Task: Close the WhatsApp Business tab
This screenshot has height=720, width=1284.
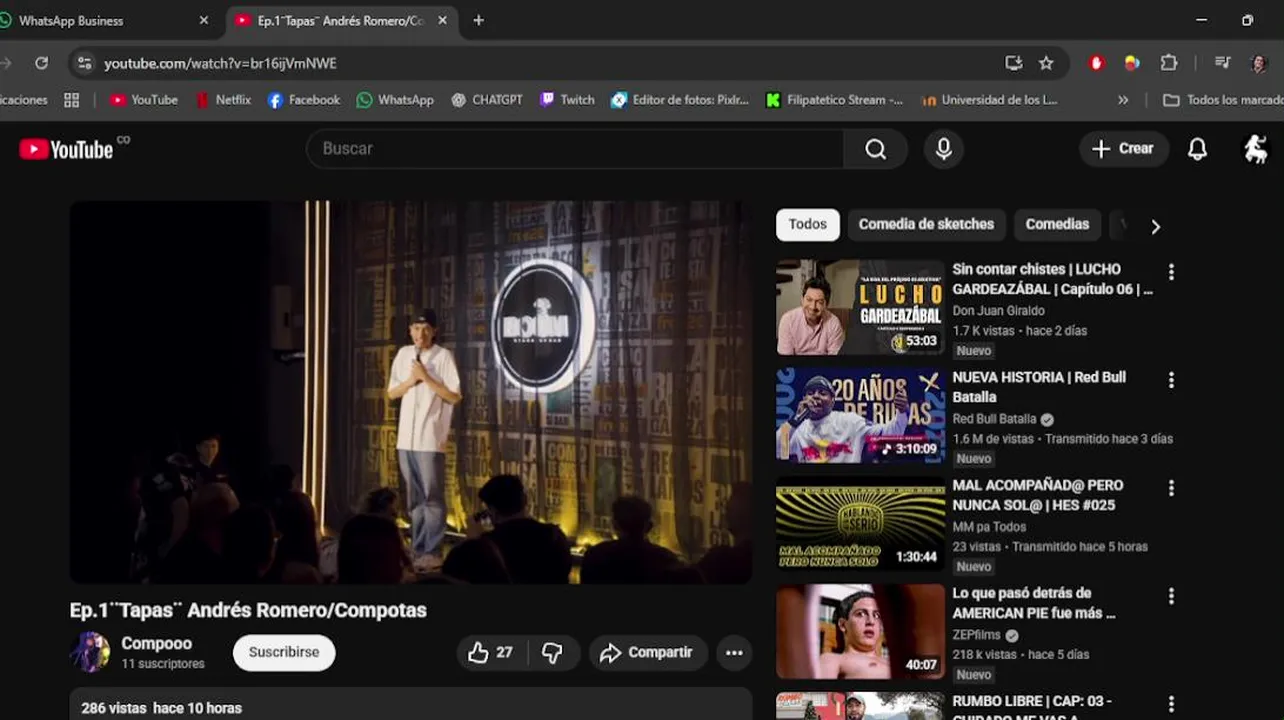Action: (x=204, y=20)
